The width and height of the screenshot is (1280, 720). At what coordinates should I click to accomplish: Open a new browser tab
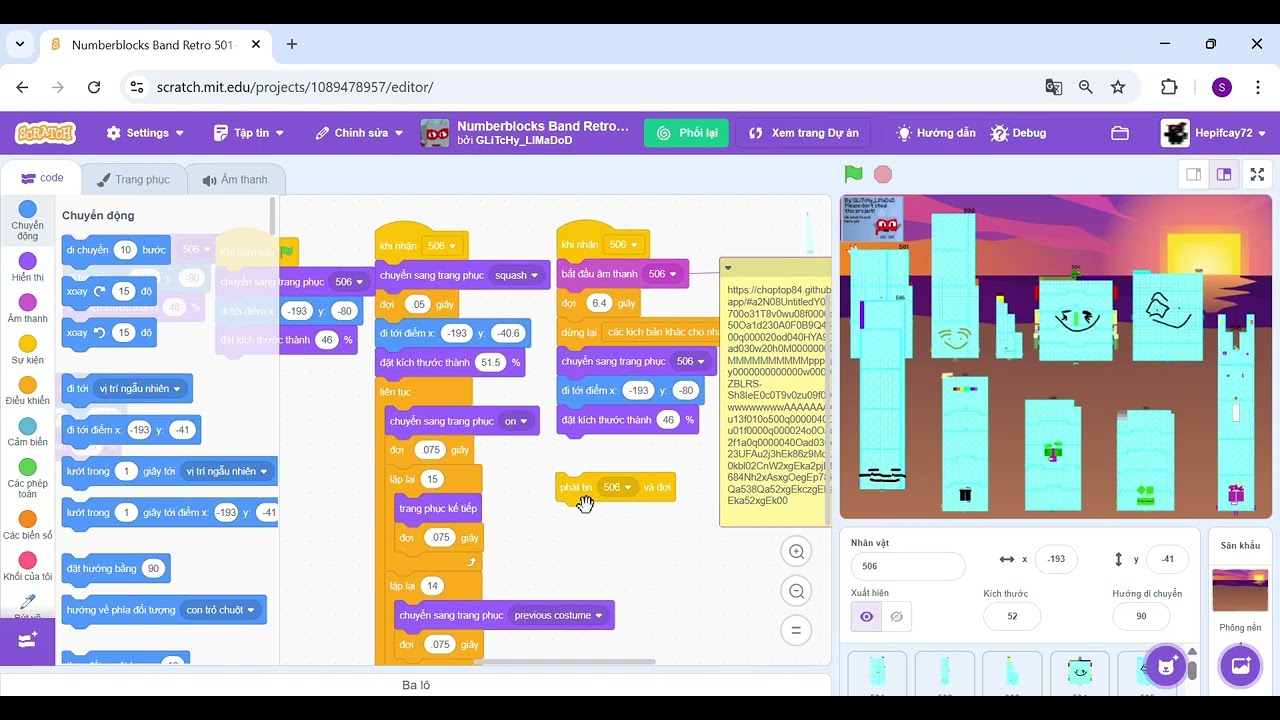click(292, 44)
